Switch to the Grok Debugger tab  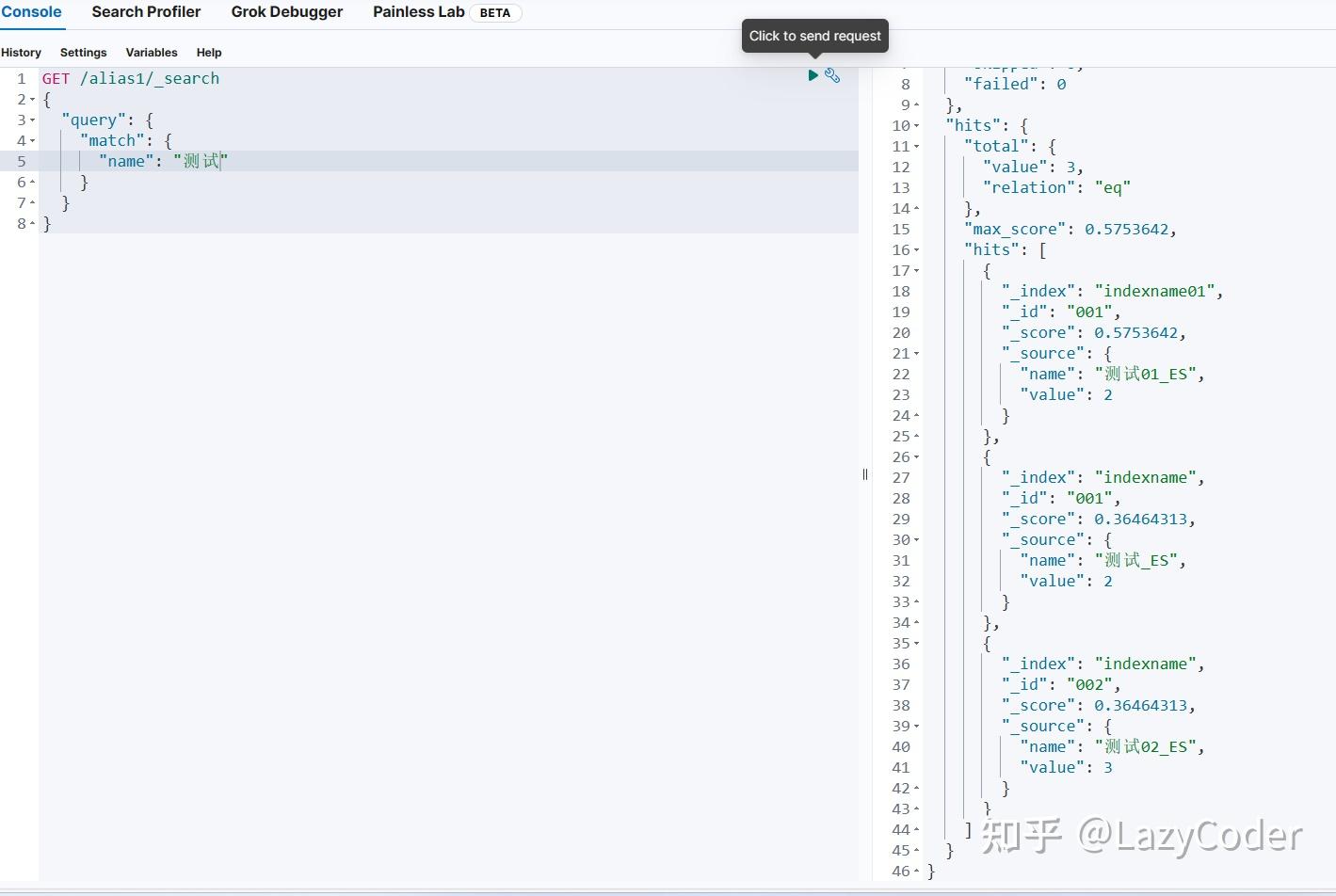pyautogui.click(x=286, y=12)
